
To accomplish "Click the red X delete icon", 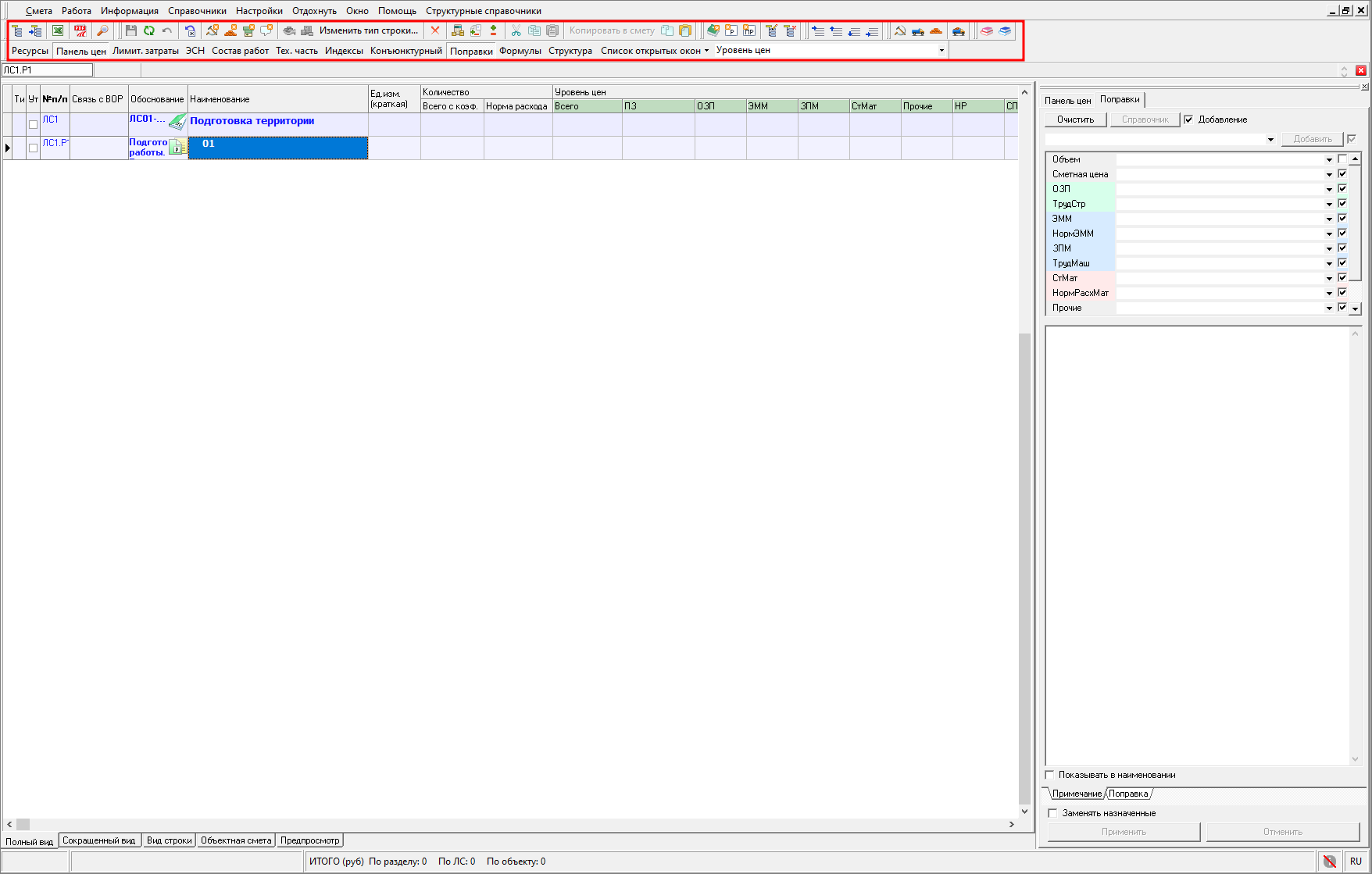I will 435,30.
